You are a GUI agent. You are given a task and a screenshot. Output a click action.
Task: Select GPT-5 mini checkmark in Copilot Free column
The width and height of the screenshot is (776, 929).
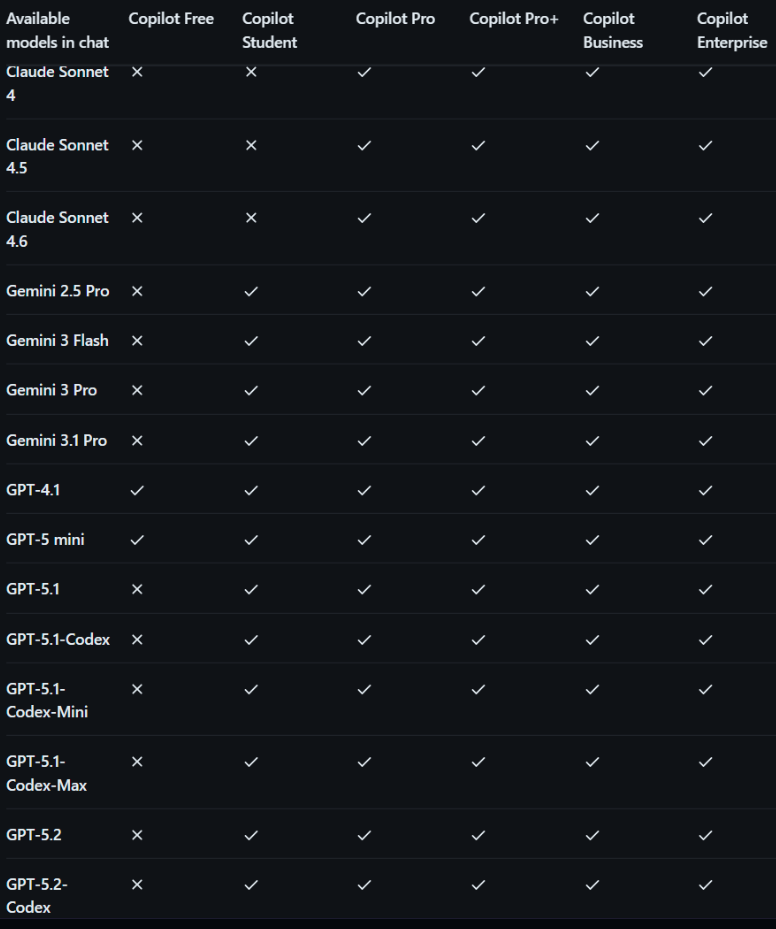(137, 540)
